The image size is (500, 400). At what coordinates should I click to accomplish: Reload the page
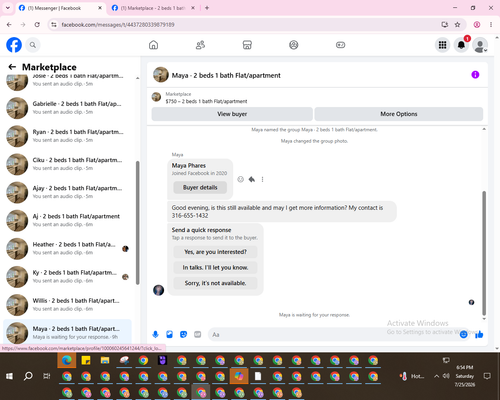(x=37, y=24)
